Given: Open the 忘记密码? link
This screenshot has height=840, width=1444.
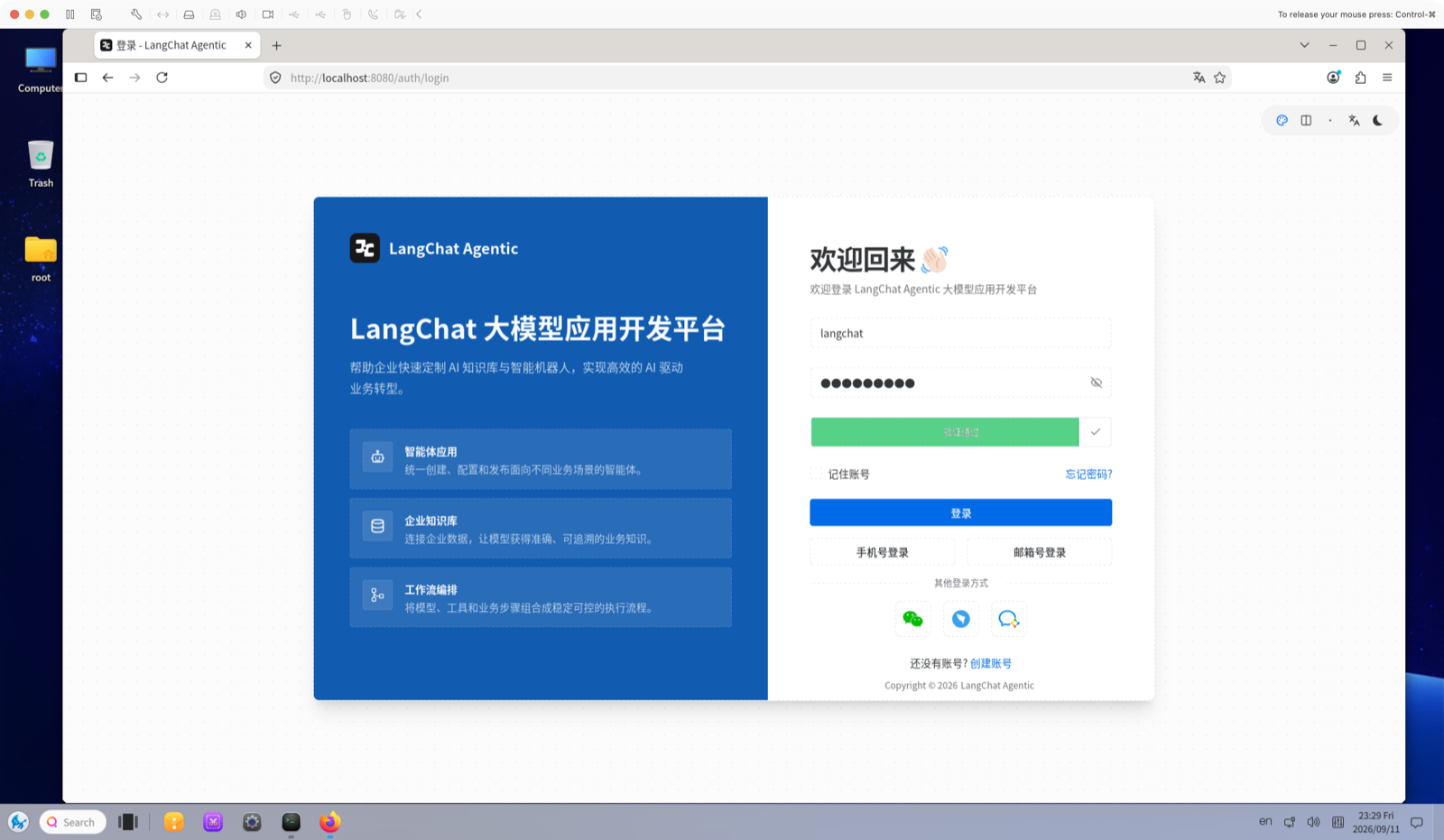Looking at the screenshot, I should (x=1088, y=474).
